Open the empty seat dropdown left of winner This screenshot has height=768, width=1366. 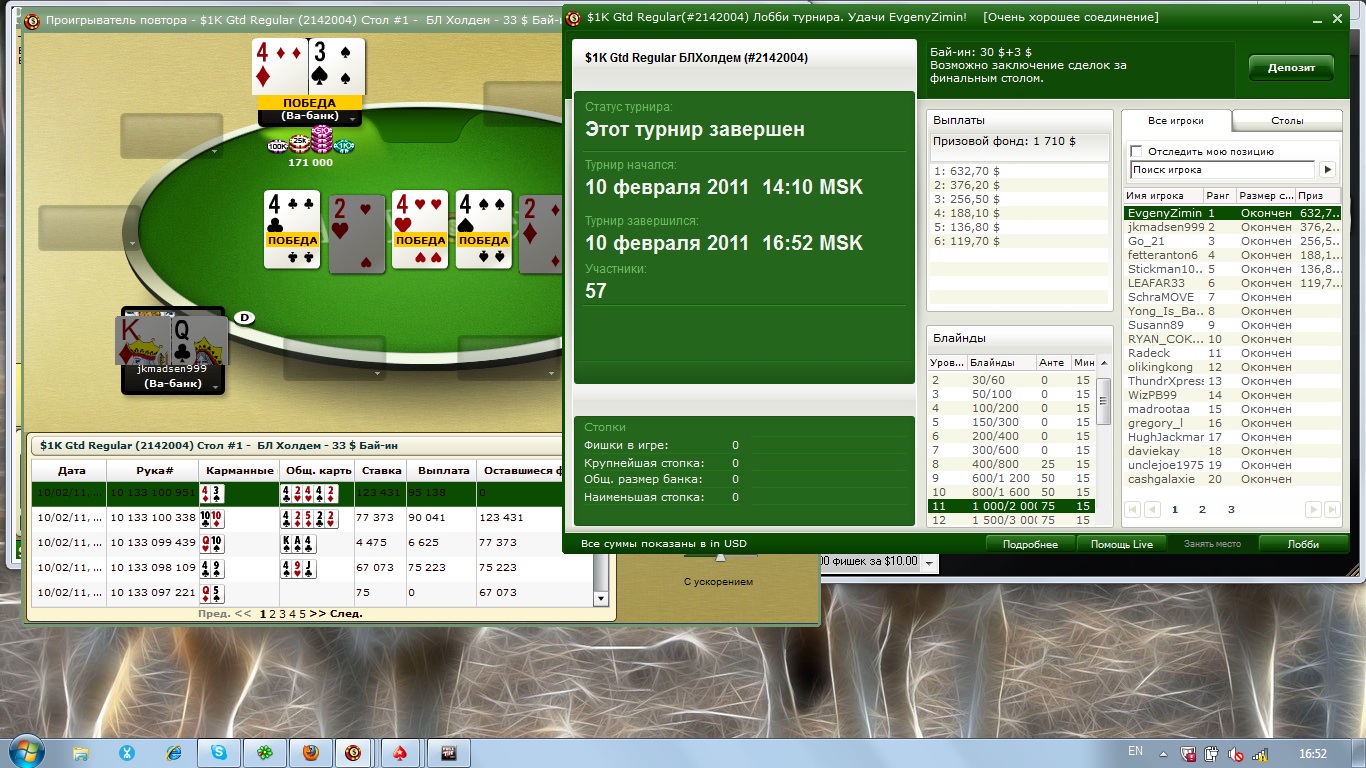[214, 151]
